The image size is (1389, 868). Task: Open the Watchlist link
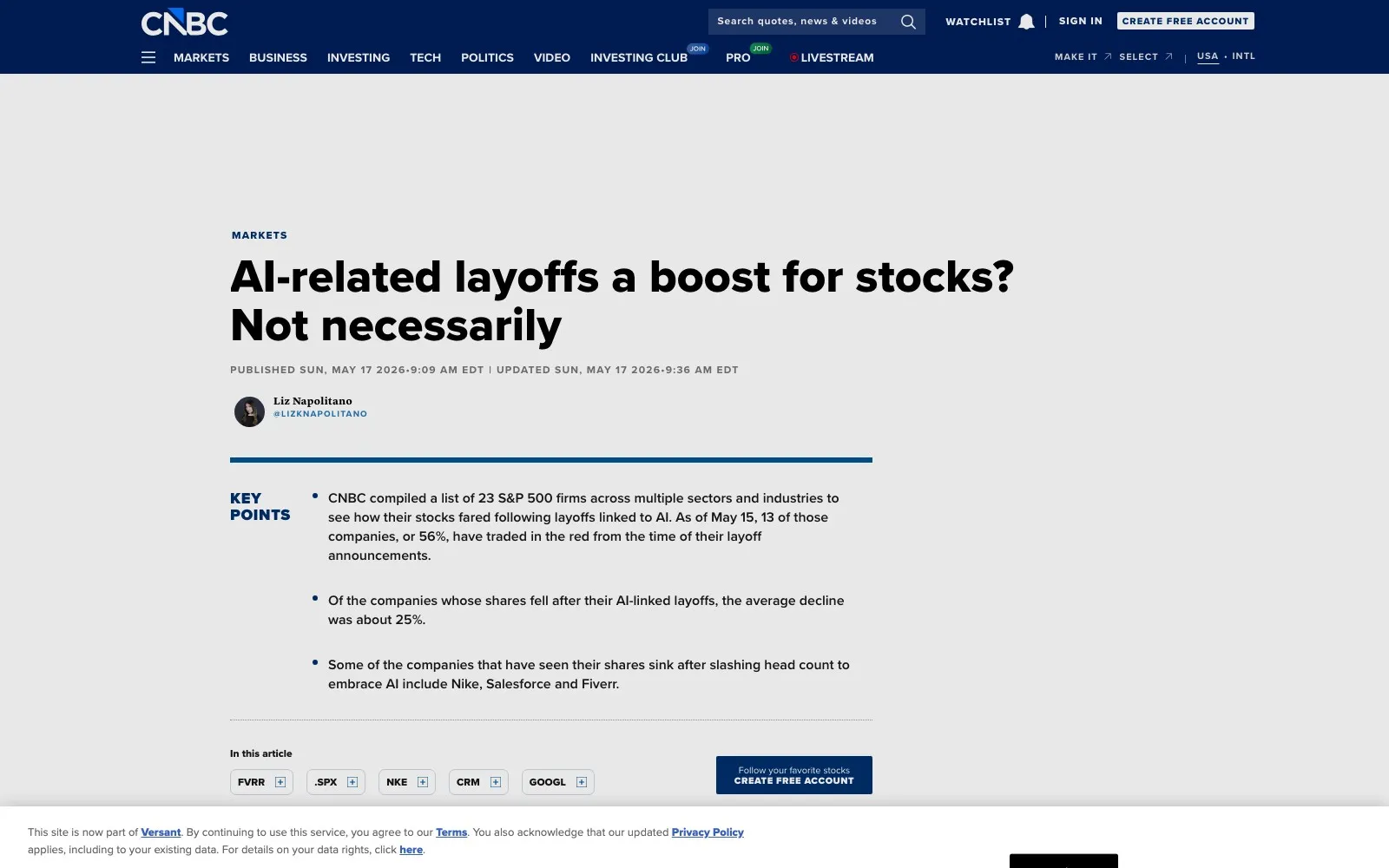coord(978,22)
